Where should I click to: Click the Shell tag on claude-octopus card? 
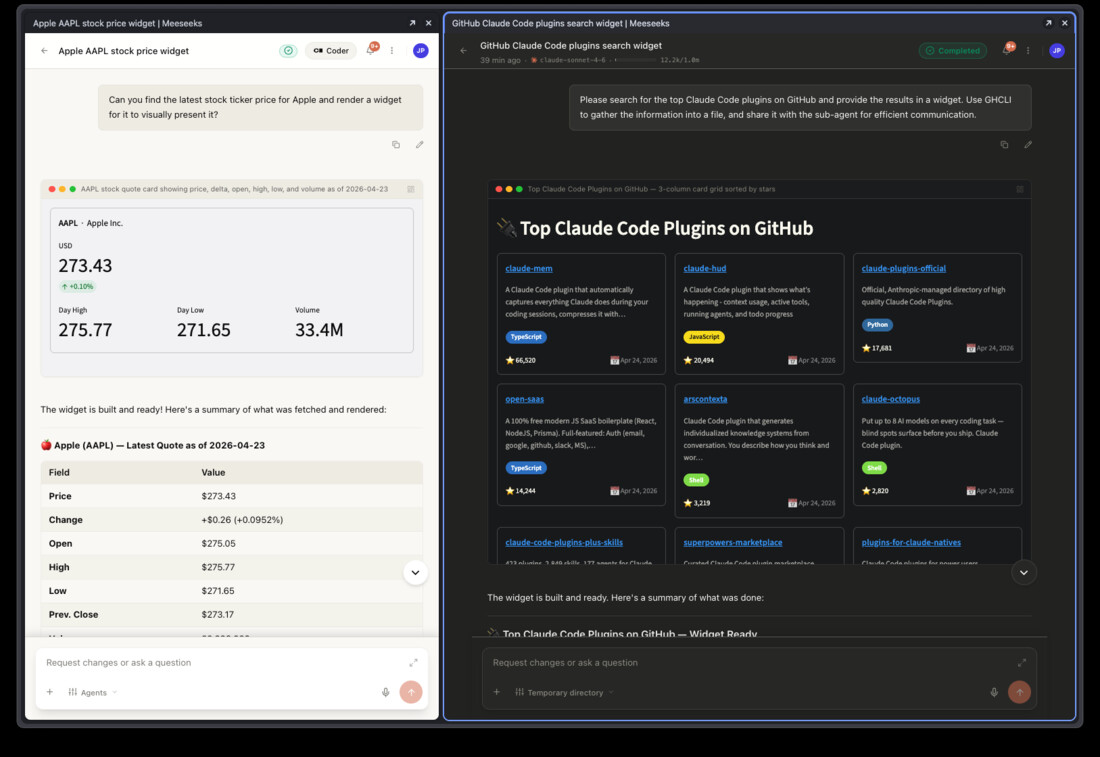tap(874, 468)
